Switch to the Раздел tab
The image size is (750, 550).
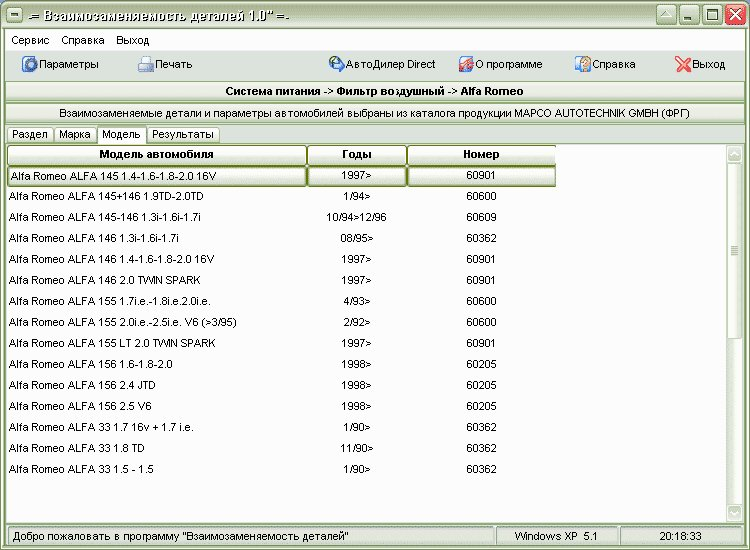click(x=30, y=134)
